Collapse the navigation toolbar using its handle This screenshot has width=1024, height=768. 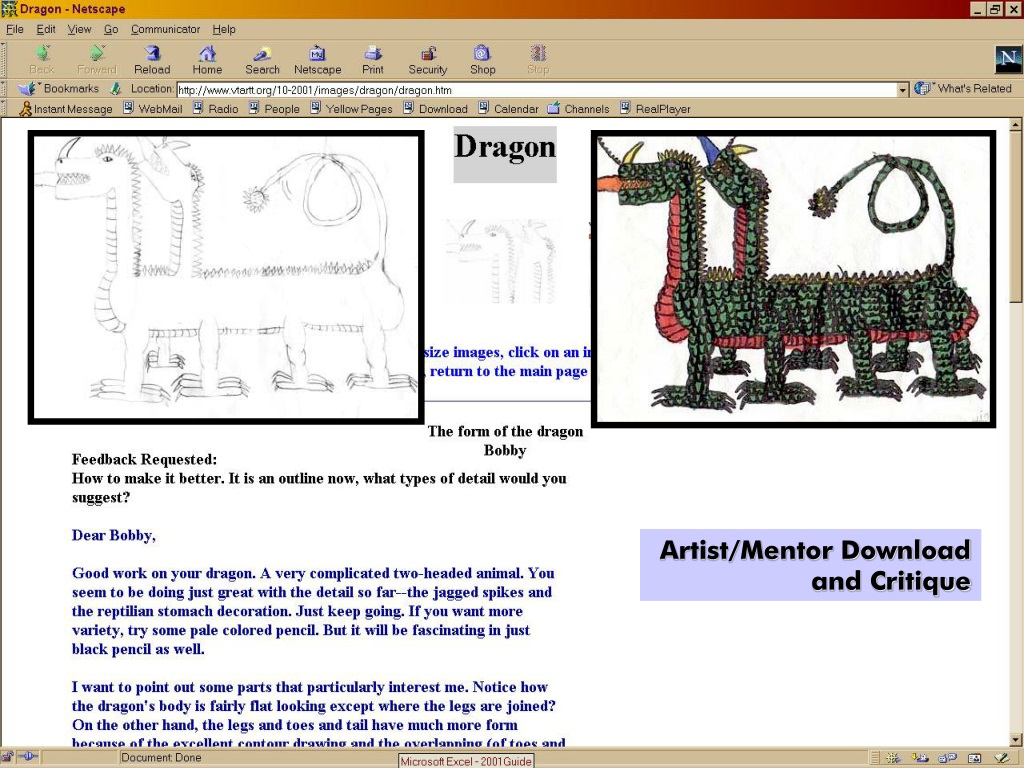4,59
